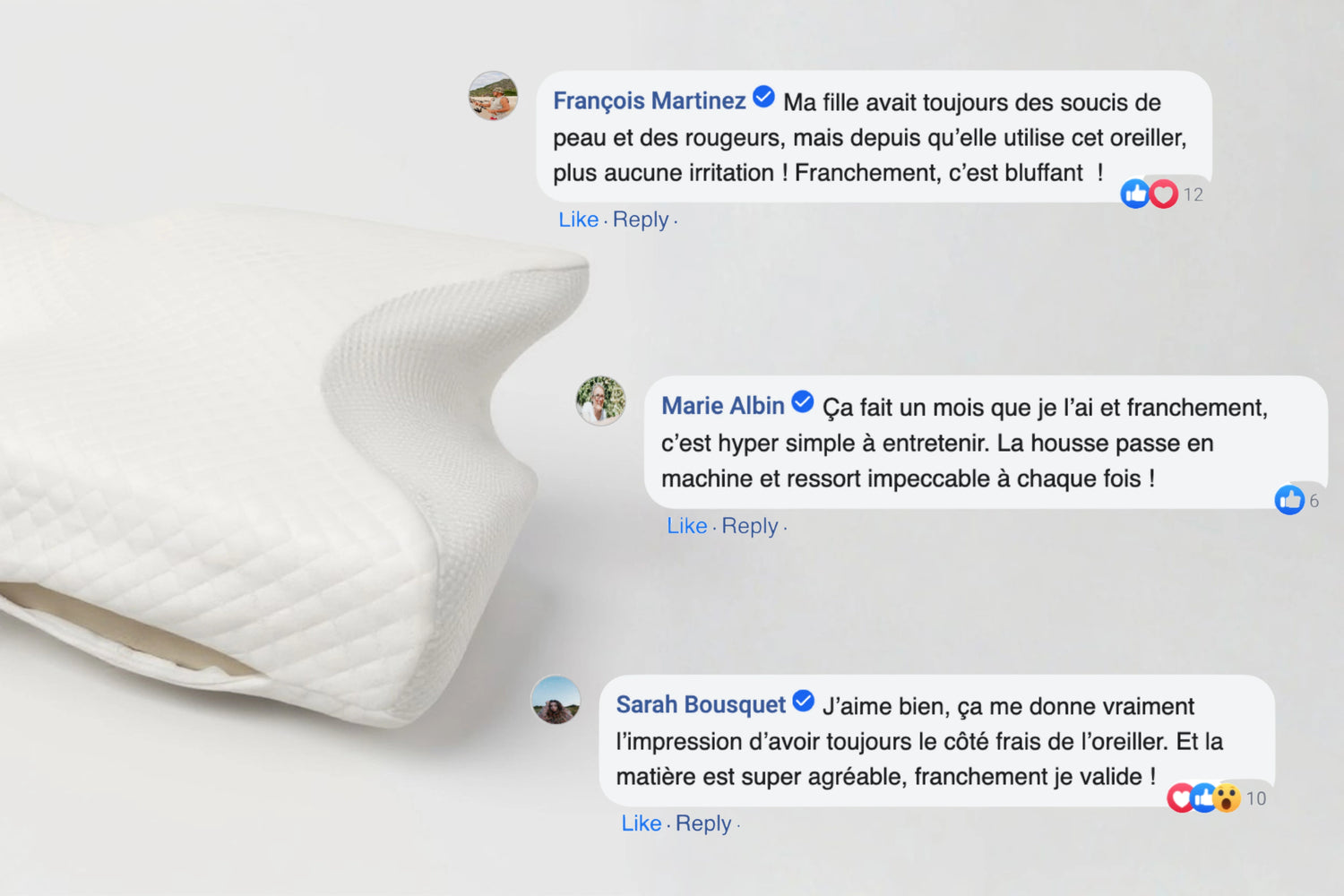Click verified badge next to Sarah Bousquet
Screen dimensions: 1344x896
[804, 702]
